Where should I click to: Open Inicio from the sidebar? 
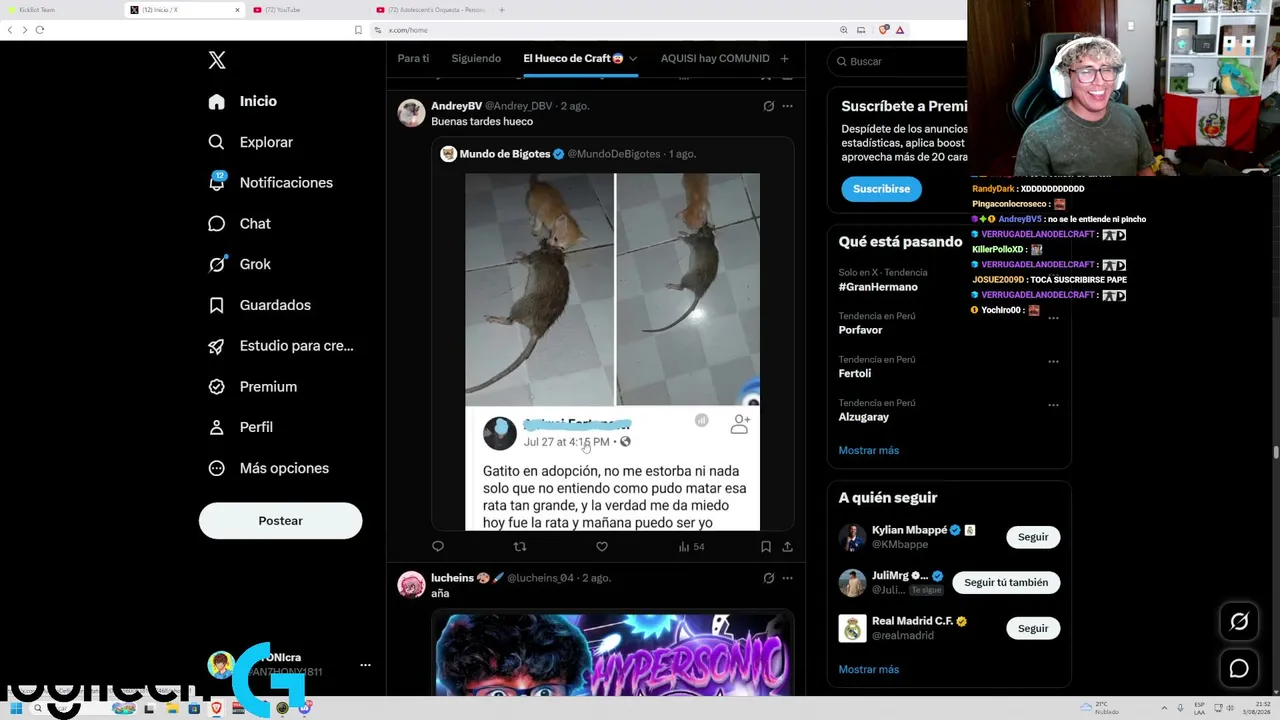242,101
